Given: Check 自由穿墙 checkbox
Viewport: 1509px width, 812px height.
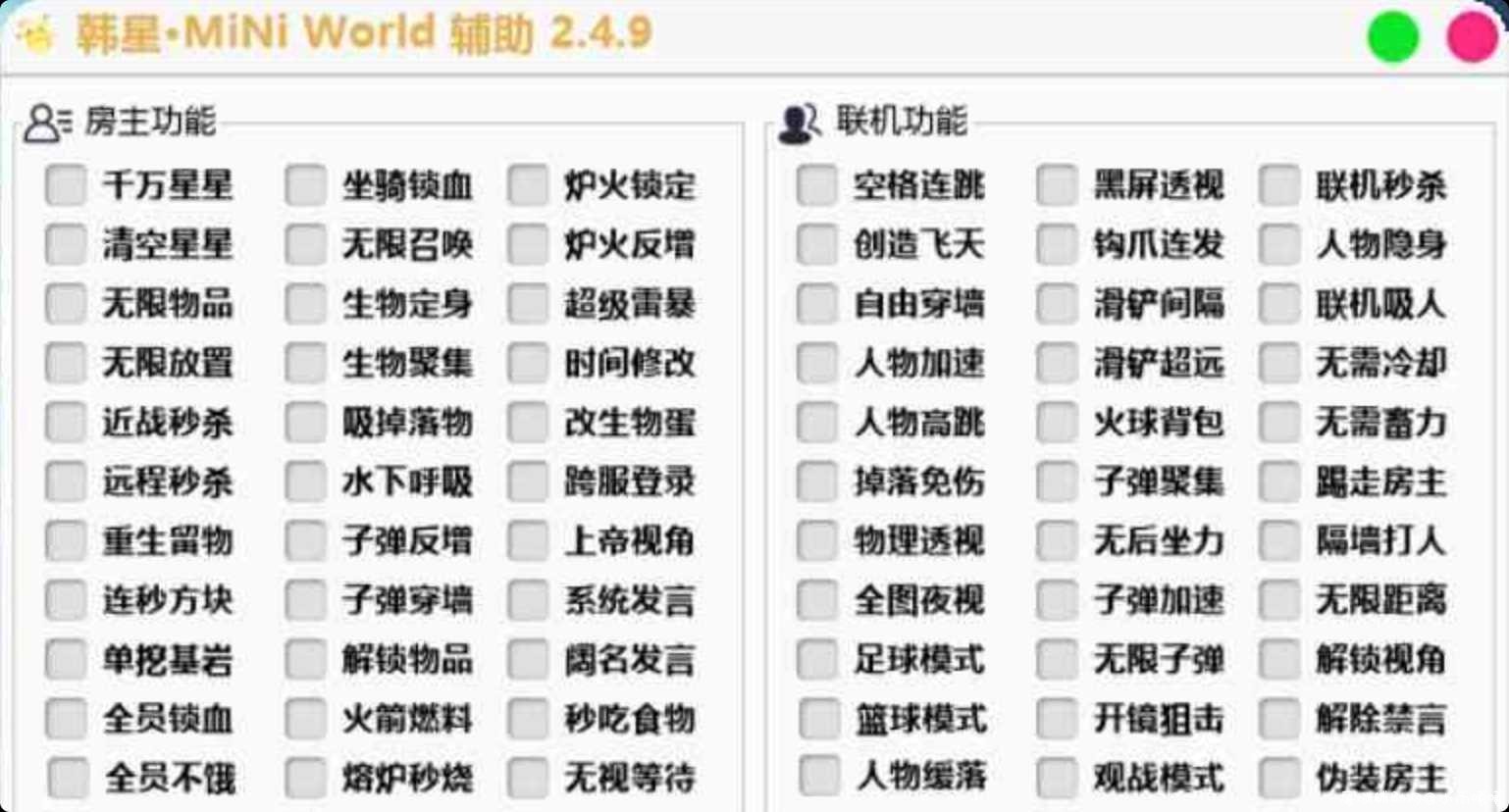Looking at the screenshot, I should [817, 304].
